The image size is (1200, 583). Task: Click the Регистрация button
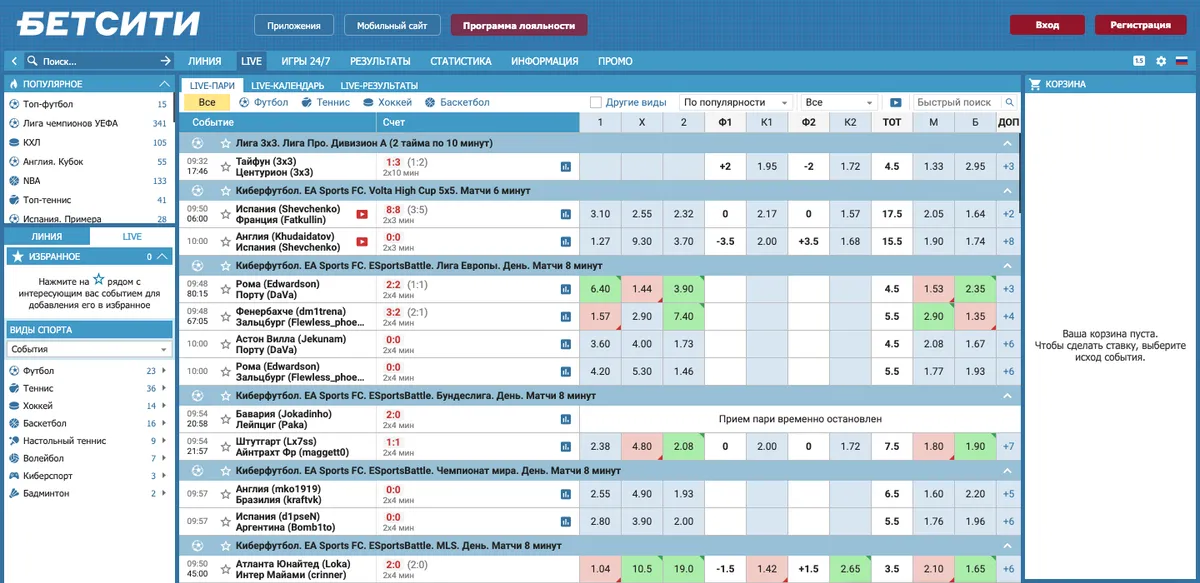pyautogui.click(x=1140, y=25)
